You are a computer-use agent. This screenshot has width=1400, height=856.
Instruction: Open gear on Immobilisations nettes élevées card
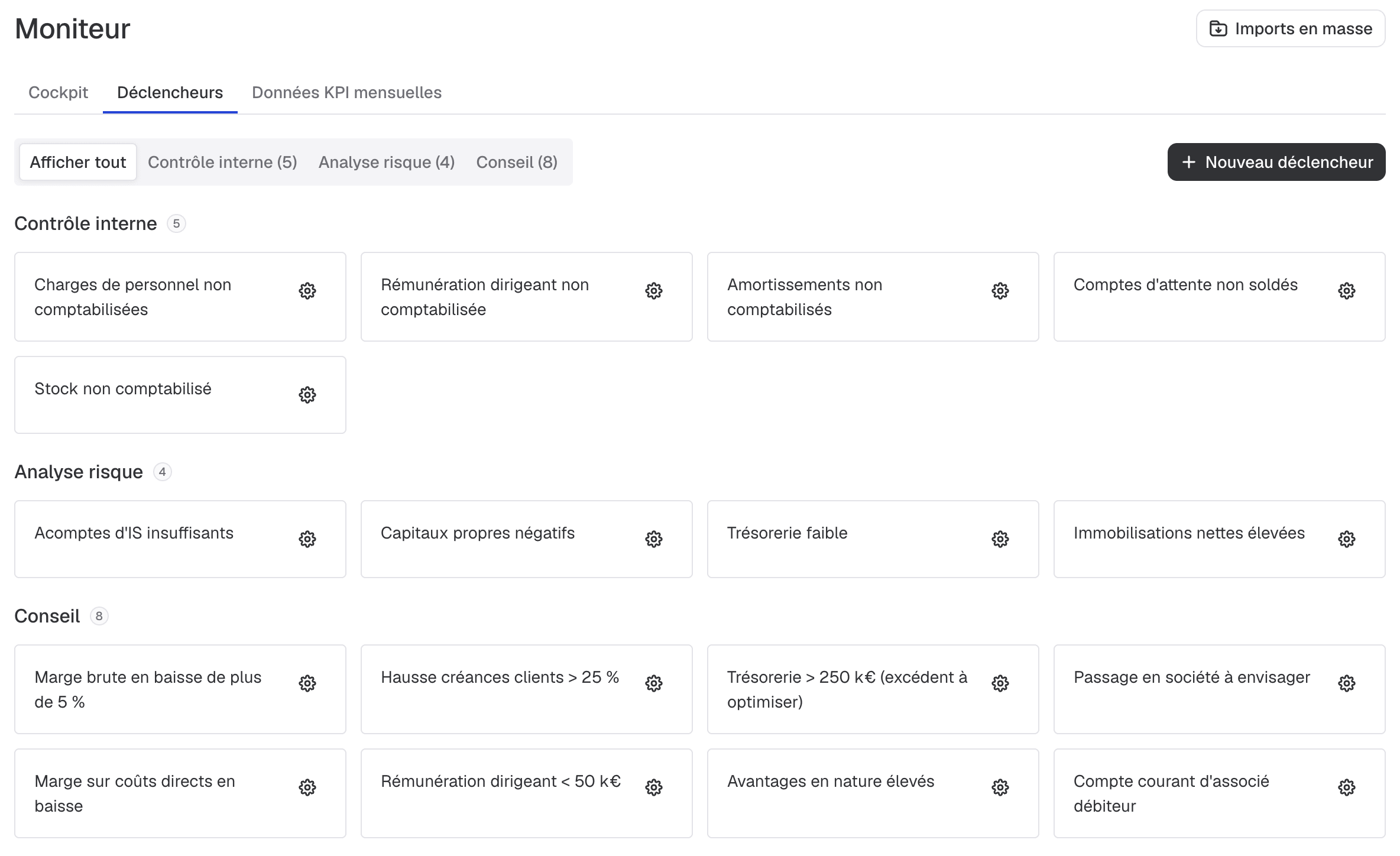[x=1347, y=539]
